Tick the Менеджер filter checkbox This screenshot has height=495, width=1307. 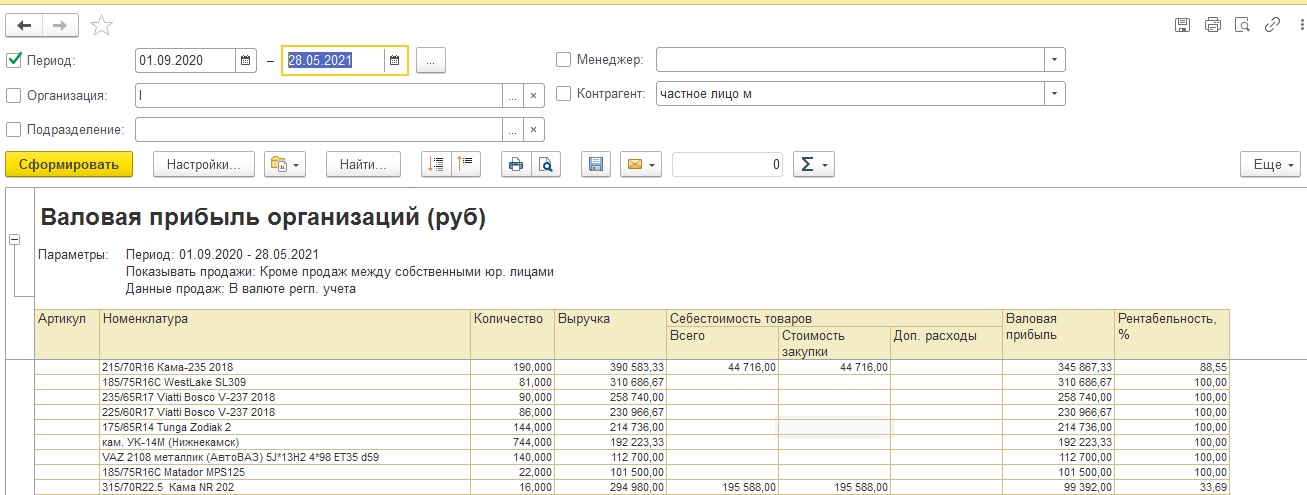point(563,60)
